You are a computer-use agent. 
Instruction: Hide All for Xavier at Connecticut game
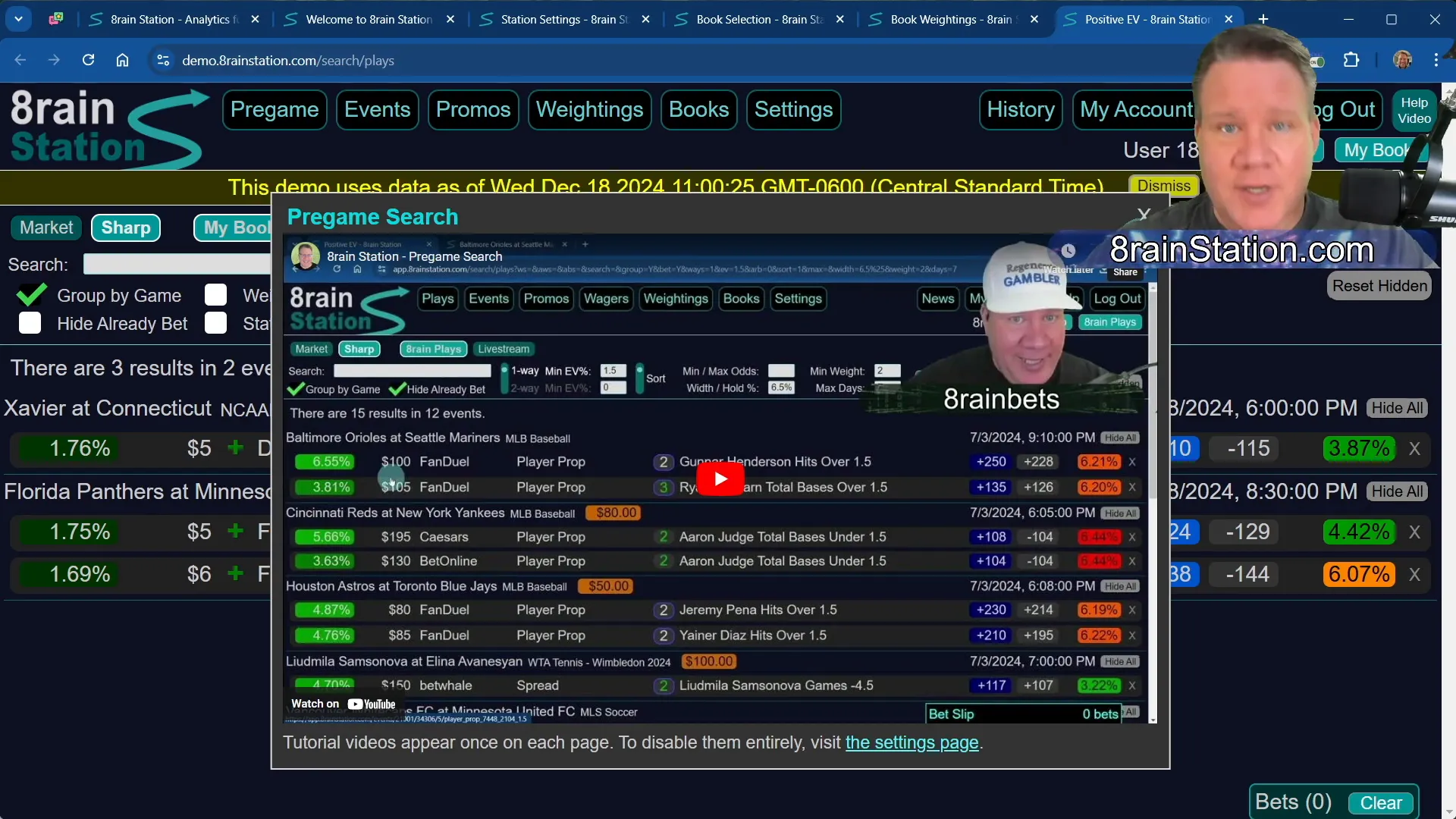coord(1397,408)
